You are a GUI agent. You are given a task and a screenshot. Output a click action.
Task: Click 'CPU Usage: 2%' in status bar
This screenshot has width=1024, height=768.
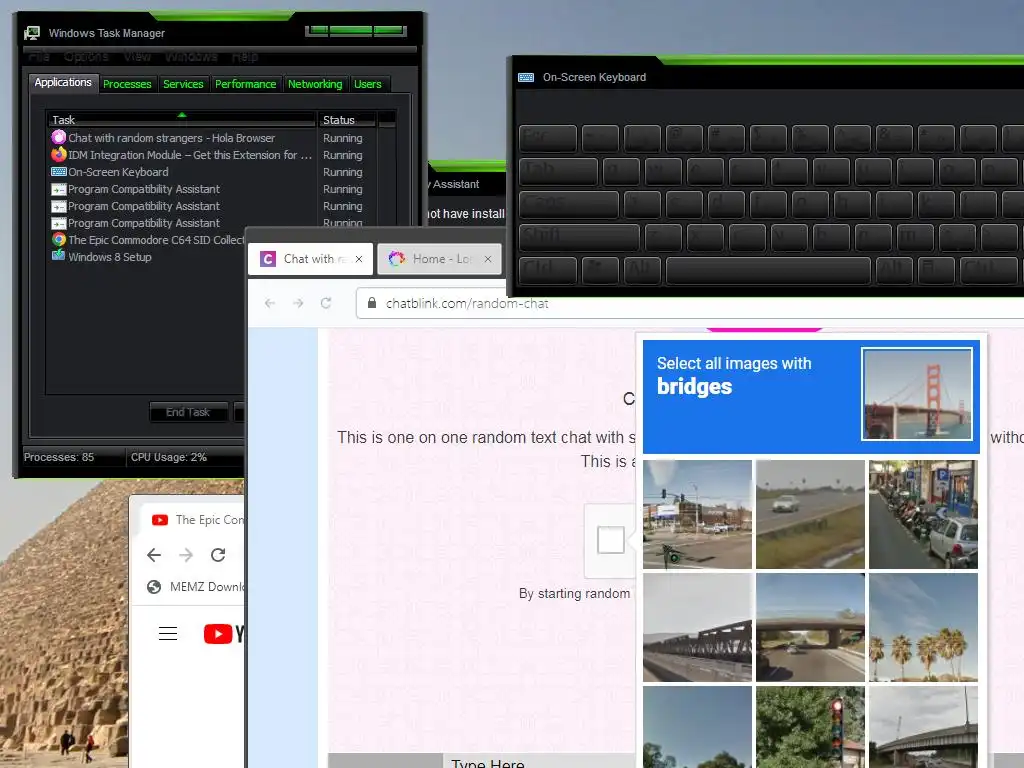(168, 457)
